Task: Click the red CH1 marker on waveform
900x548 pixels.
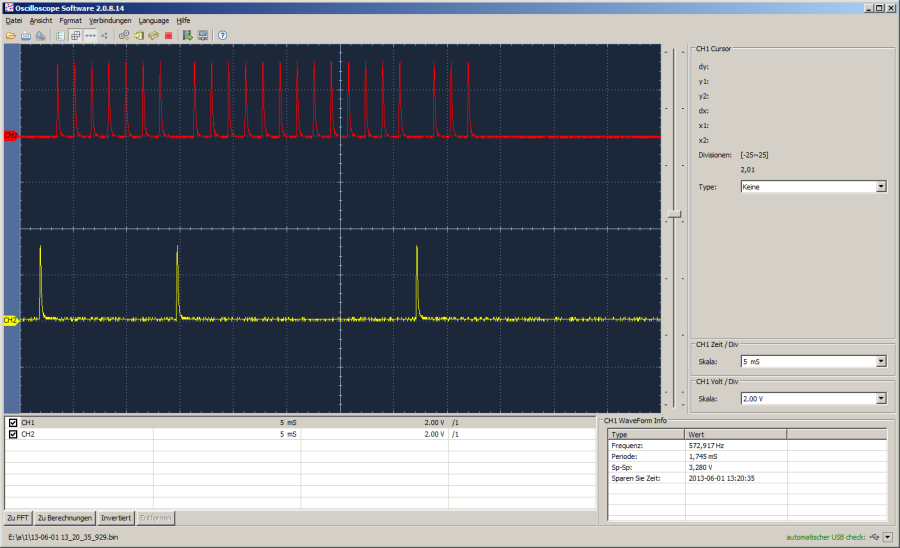Action: pos(10,135)
